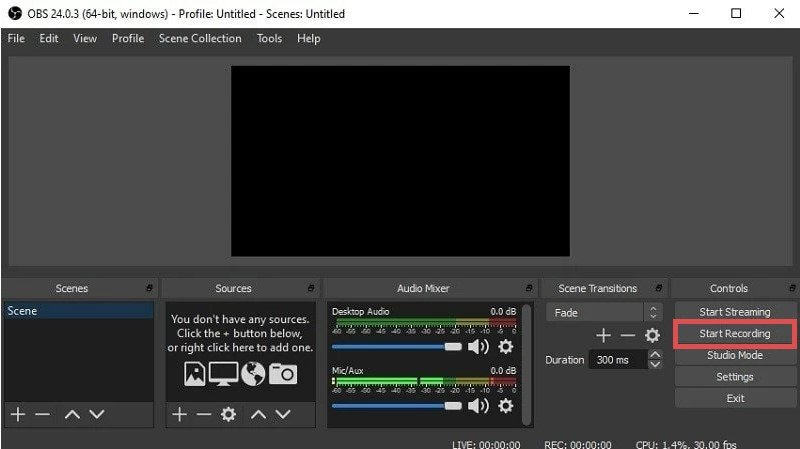This screenshot has width=800, height=449.
Task: Add a new scene with plus icon
Action: pos(17,414)
